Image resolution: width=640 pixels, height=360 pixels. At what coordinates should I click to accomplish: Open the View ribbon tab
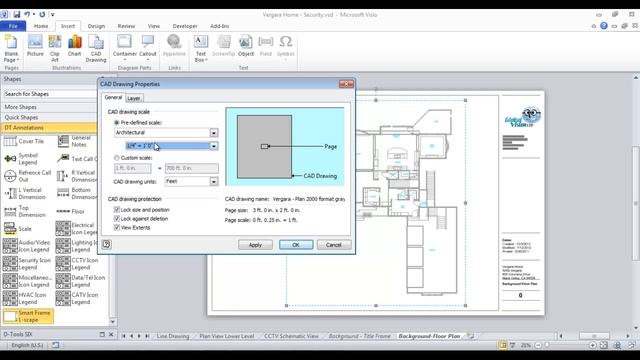154,26
